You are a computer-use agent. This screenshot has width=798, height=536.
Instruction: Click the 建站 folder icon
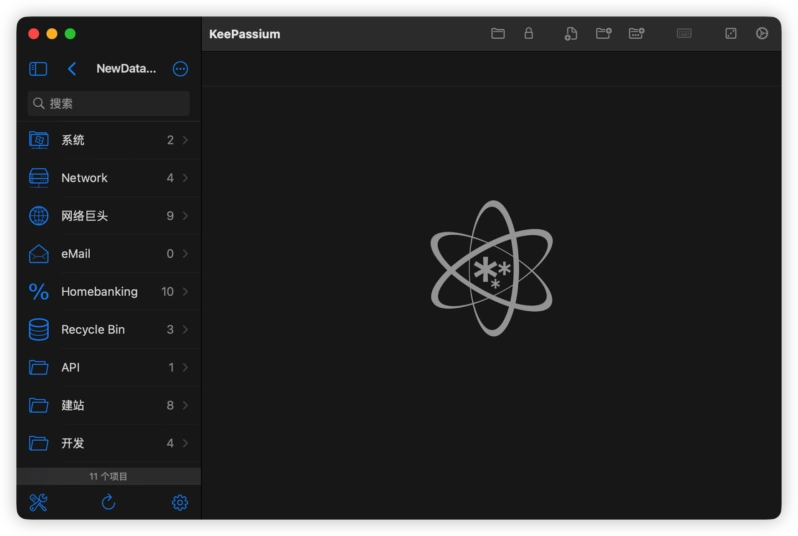point(39,405)
